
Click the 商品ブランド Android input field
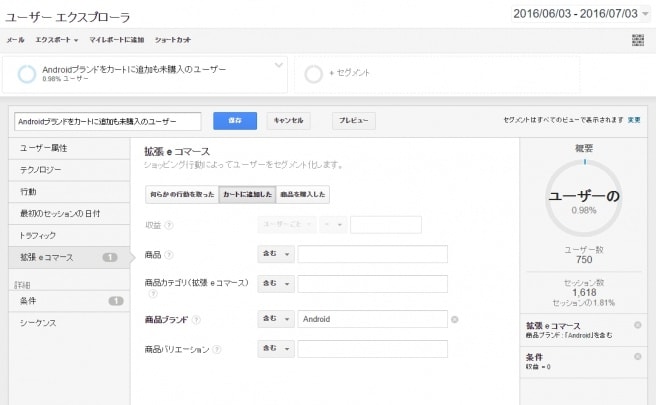[x=372, y=319]
